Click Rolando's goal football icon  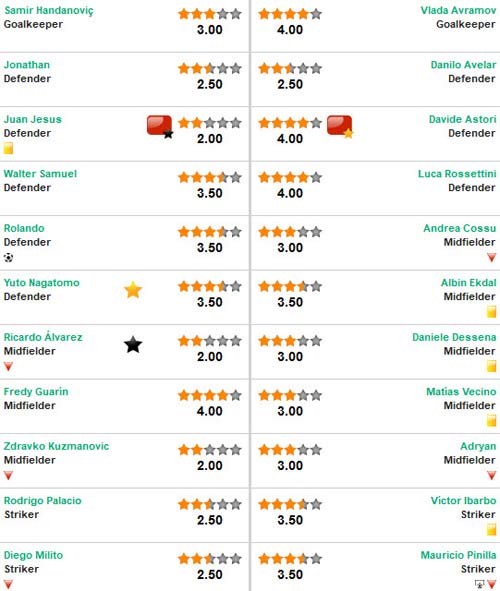point(8,257)
